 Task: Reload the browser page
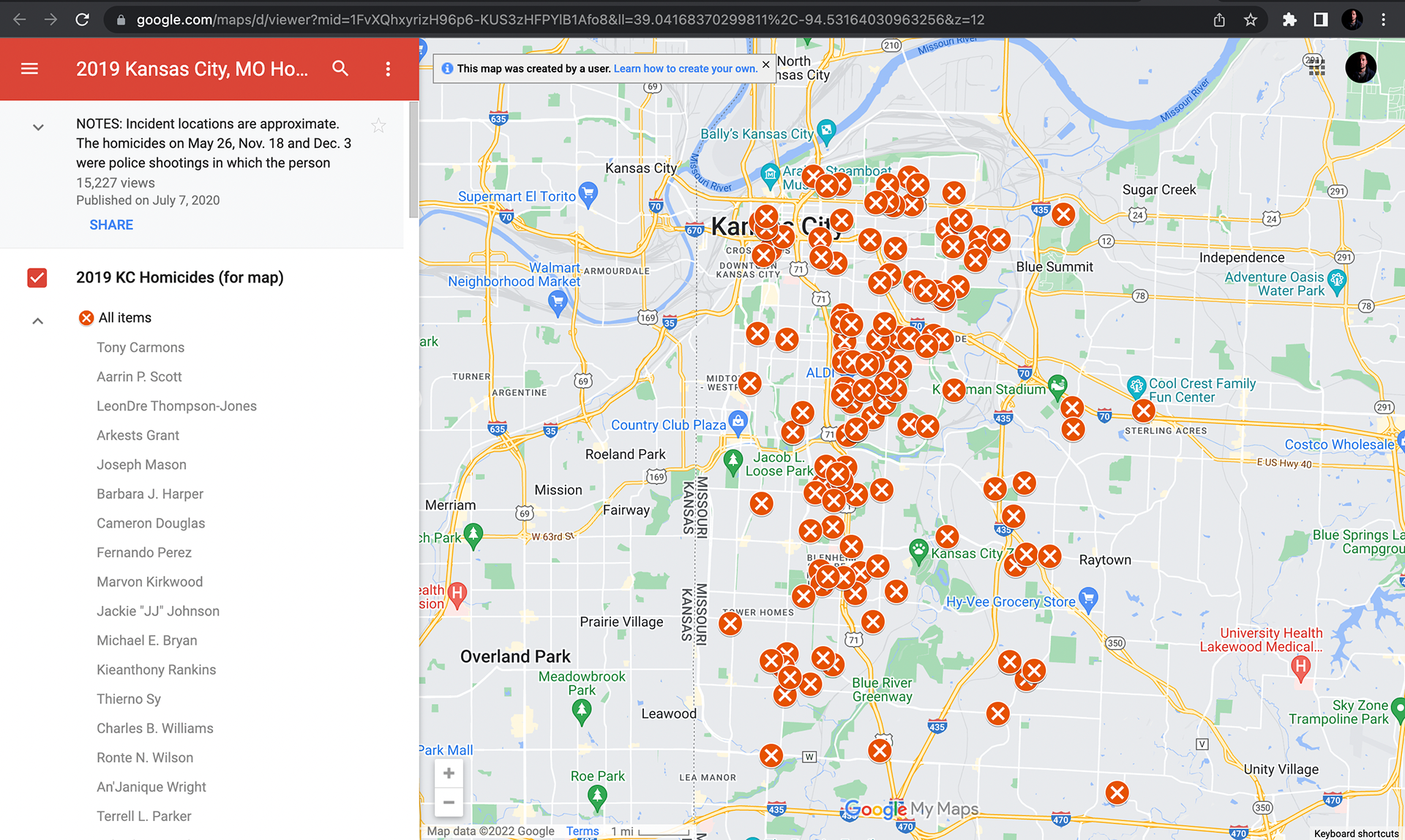82,20
